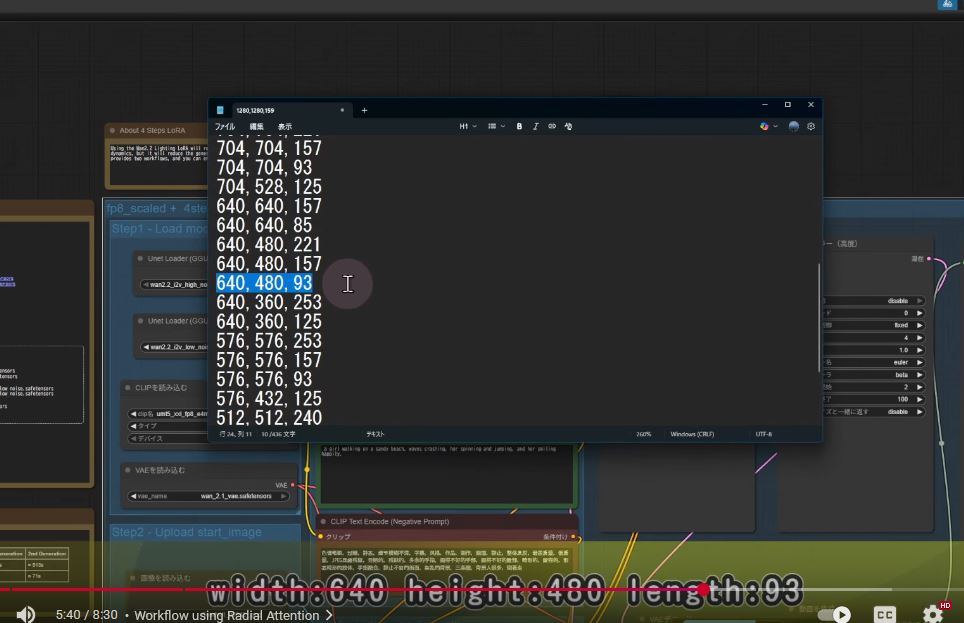Click the line '704, 704, 93'
This screenshot has width=964, height=623.
coord(264,167)
